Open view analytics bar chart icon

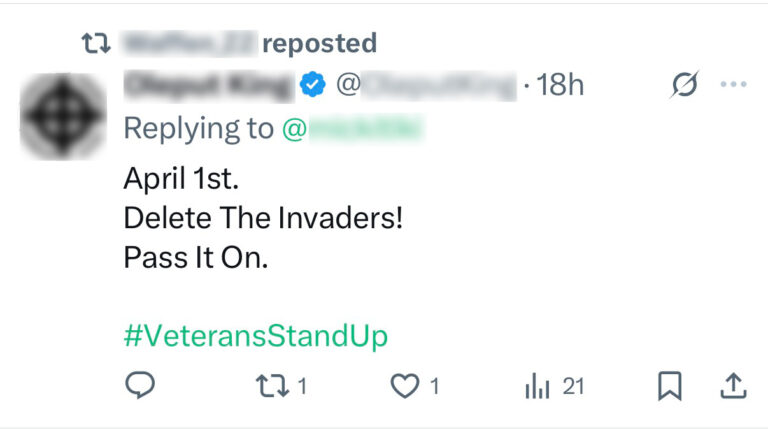point(537,386)
